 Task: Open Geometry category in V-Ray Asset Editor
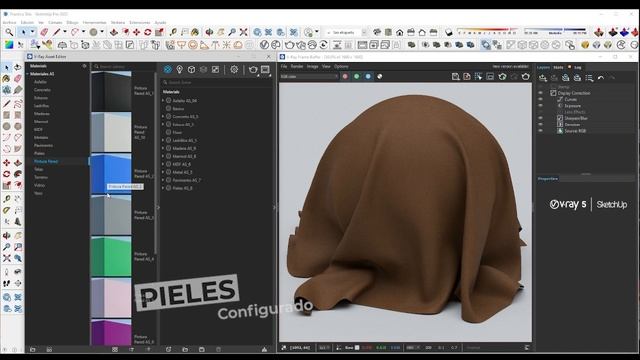(x=191, y=69)
